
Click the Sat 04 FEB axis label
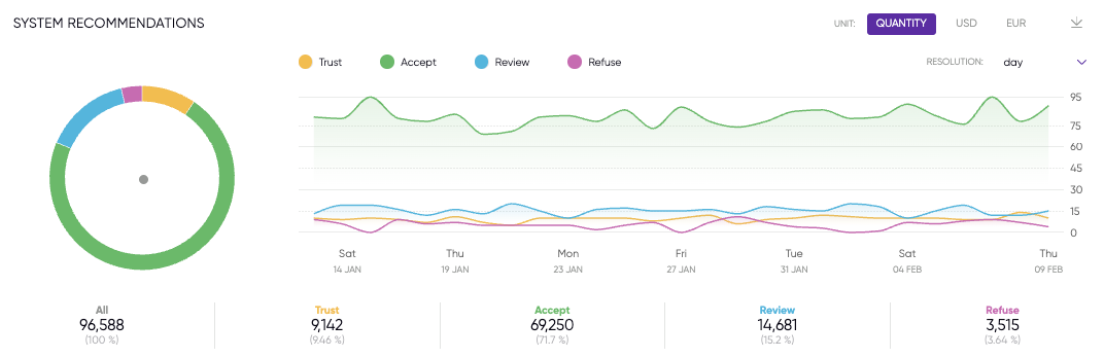pos(907,261)
